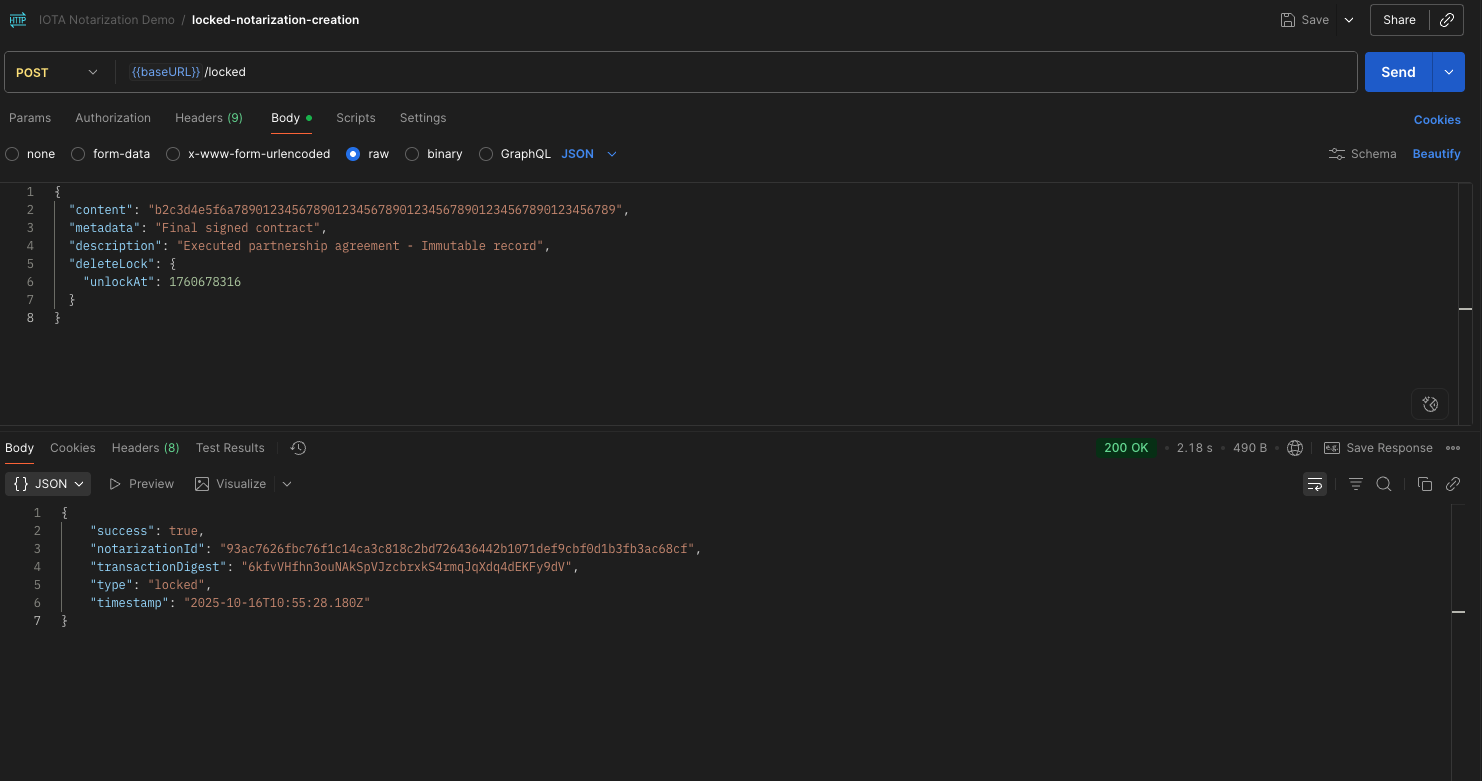Copy a link to the response with the paperclip icon
Viewport: 1482px width, 781px height.
(1453, 483)
